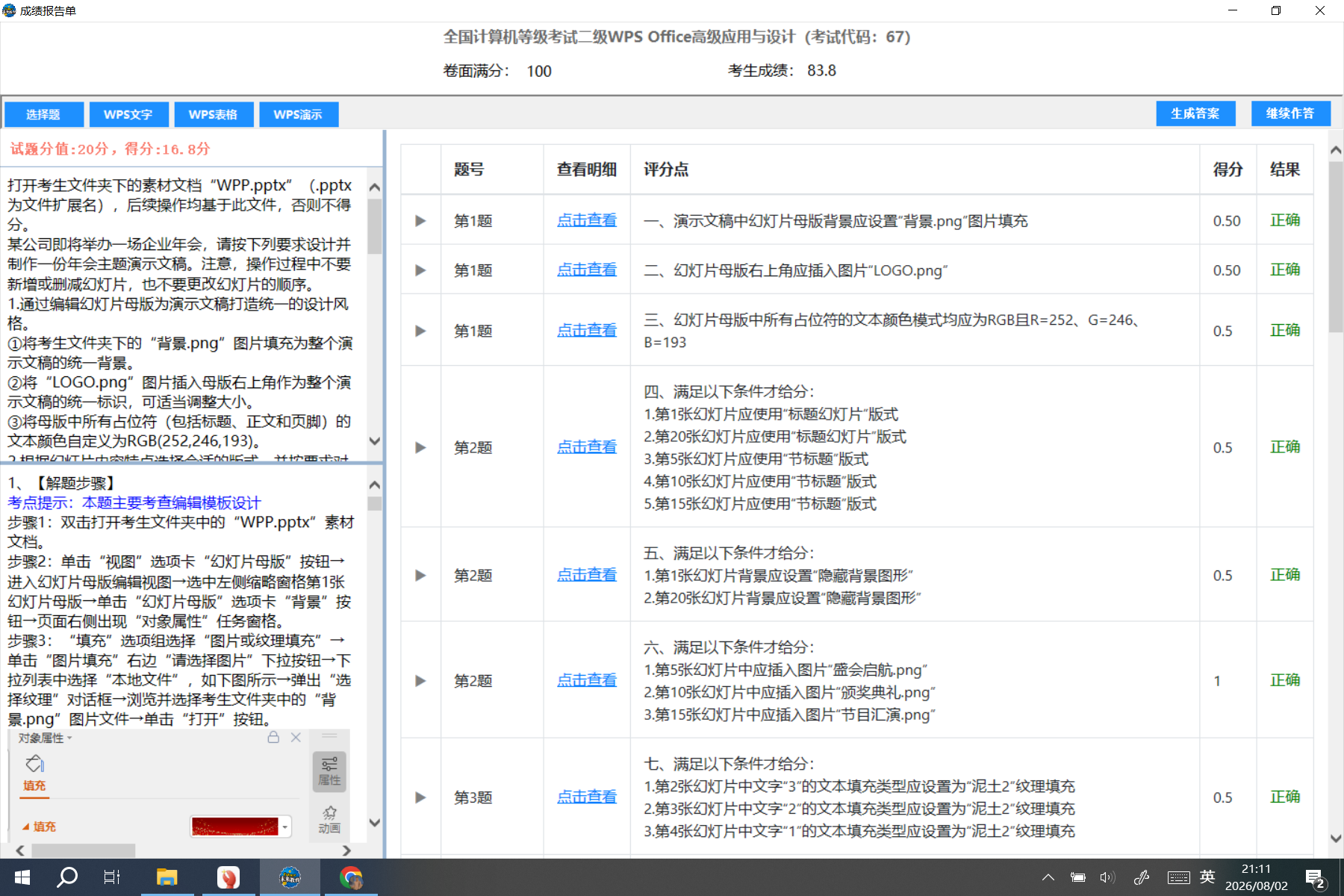Click the 题号 column header

coord(469,169)
